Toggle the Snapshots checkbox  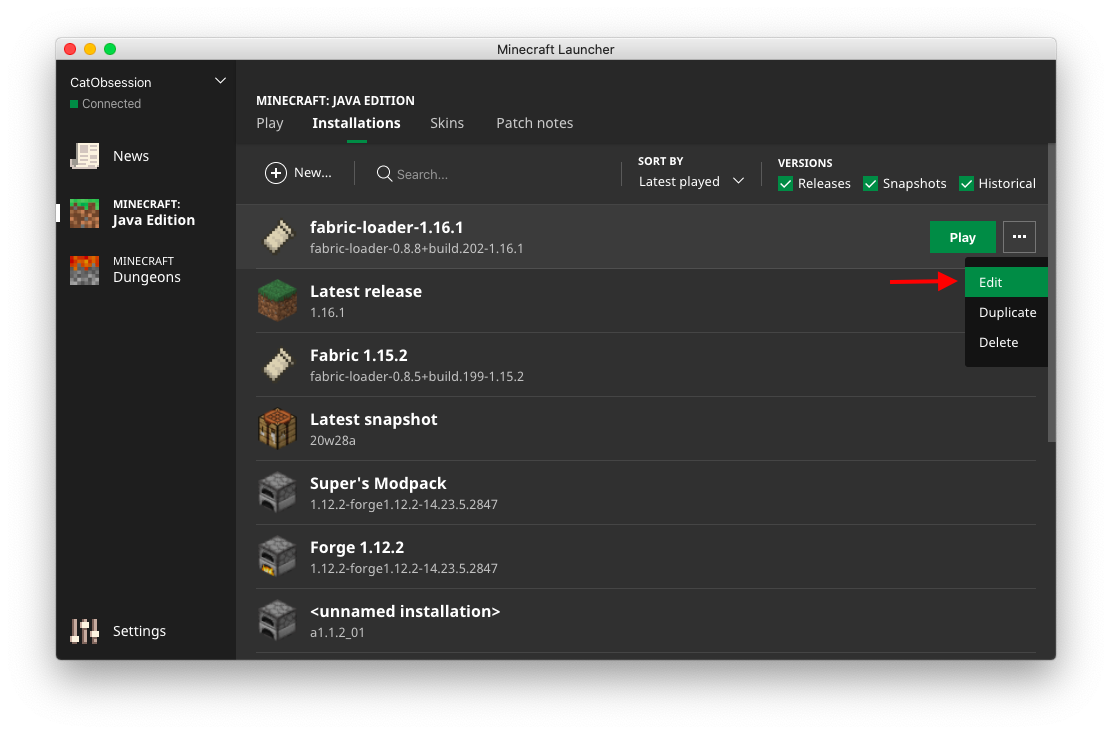click(x=870, y=183)
